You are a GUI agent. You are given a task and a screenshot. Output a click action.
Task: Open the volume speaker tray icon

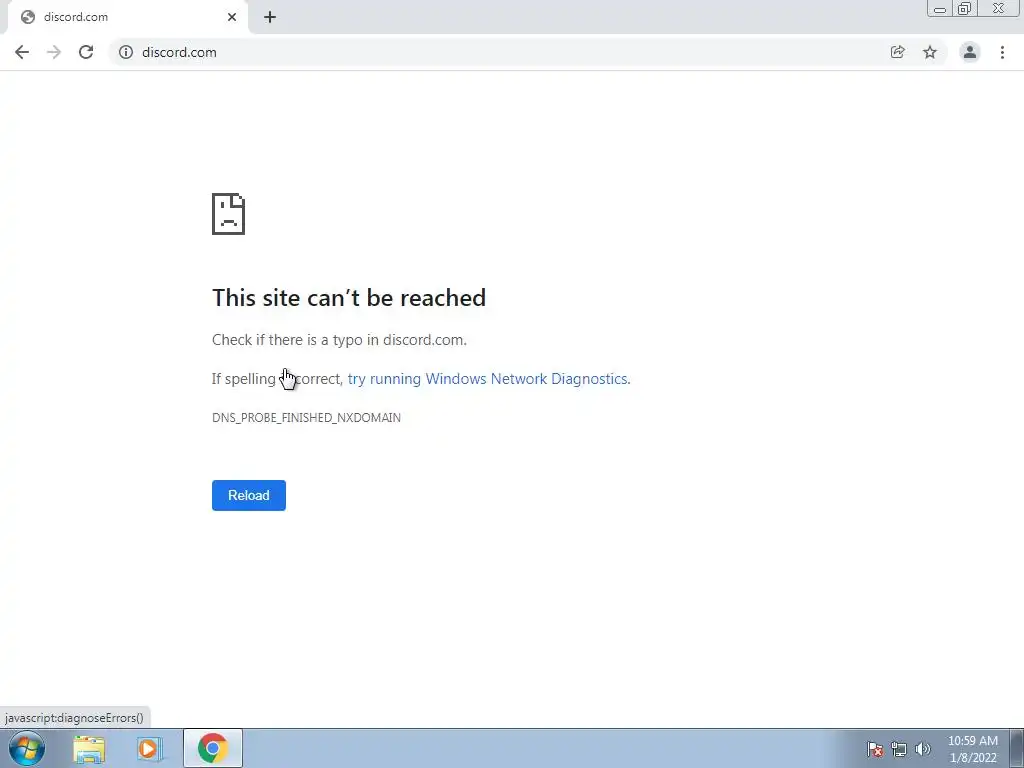click(x=923, y=749)
